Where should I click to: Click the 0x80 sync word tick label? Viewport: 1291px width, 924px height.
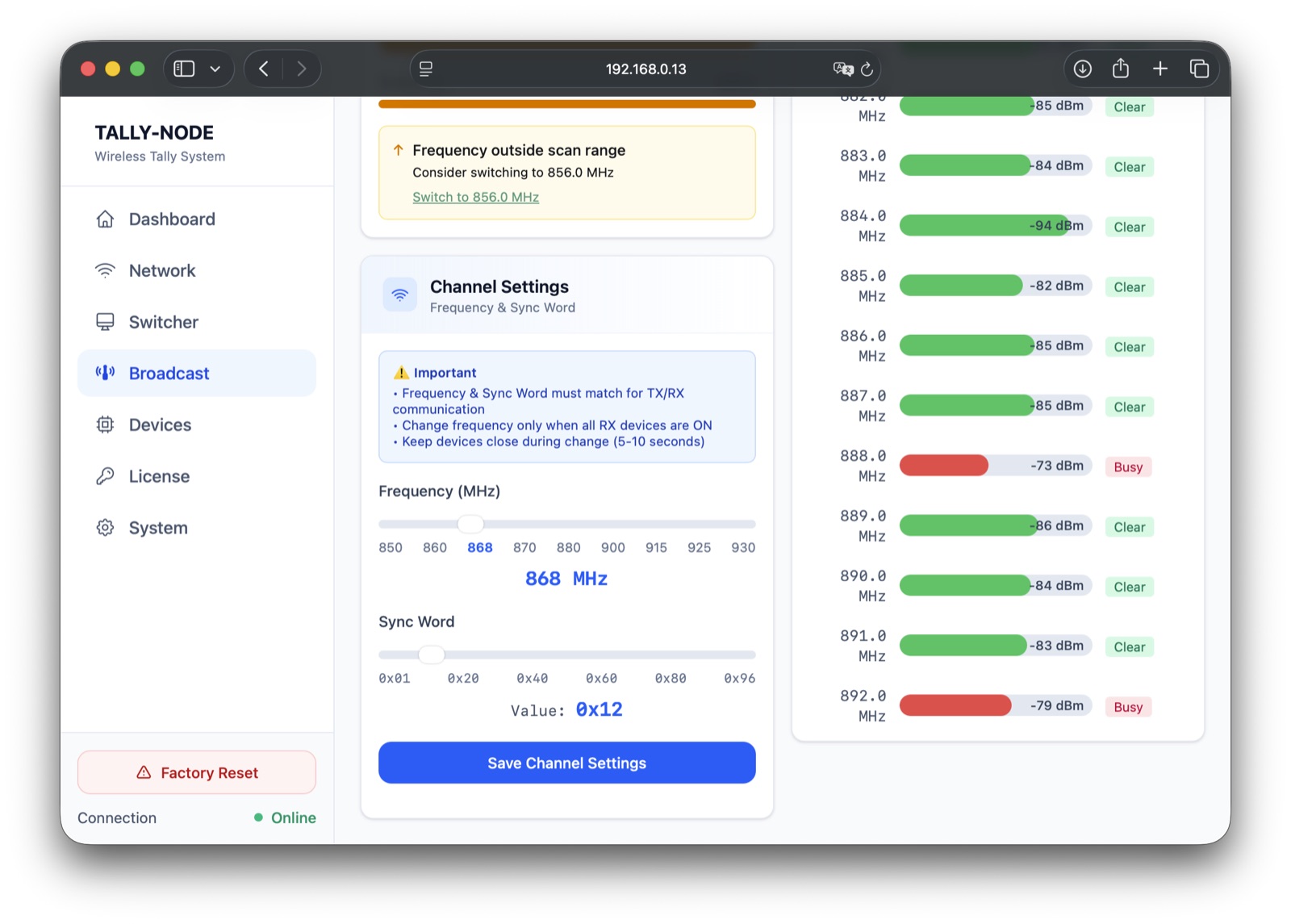point(671,678)
